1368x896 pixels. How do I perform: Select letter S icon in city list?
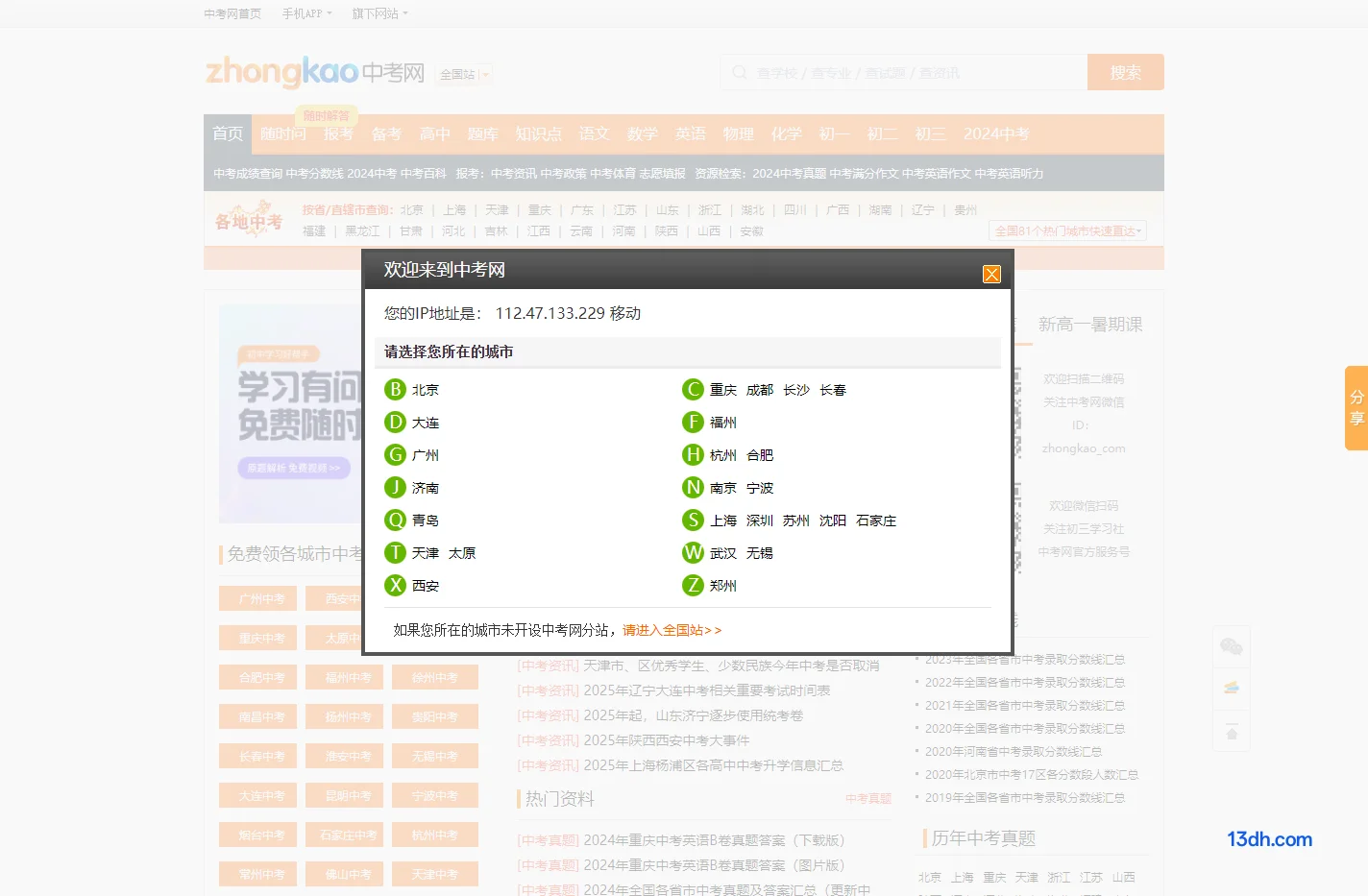pos(693,520)
